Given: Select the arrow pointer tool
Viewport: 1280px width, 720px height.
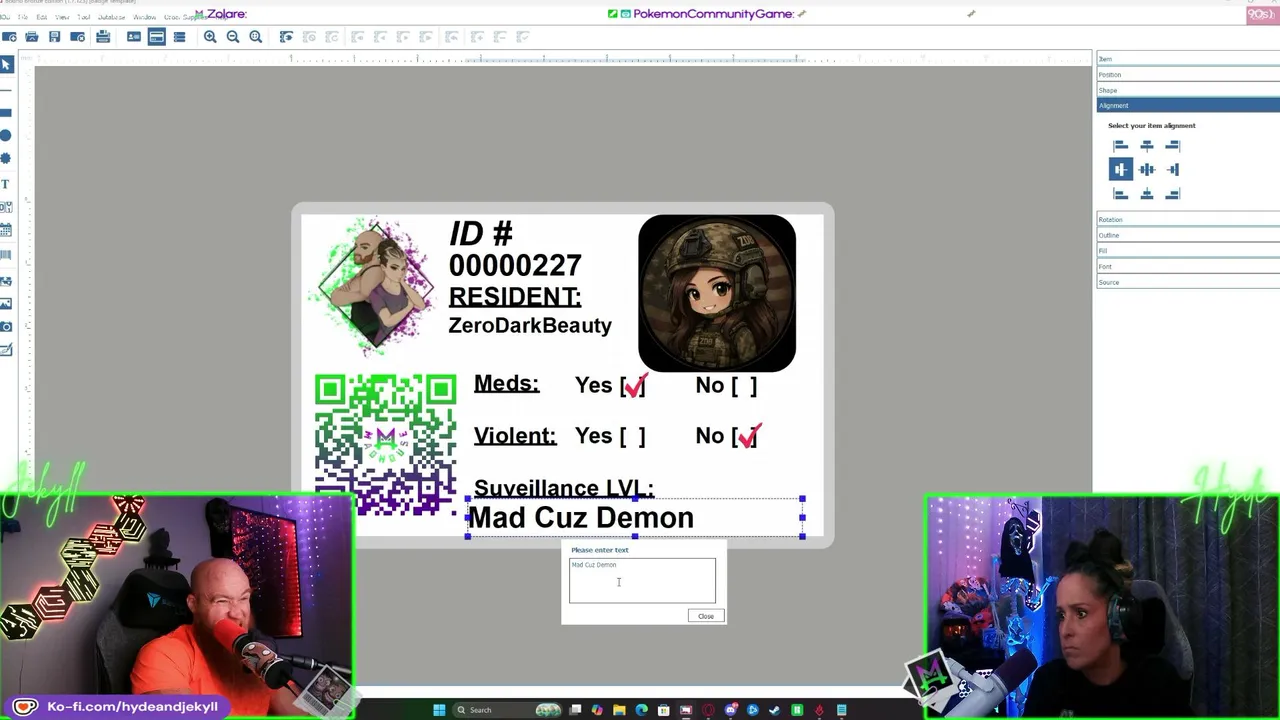Looking at the screenshot, I should point(6,65).
